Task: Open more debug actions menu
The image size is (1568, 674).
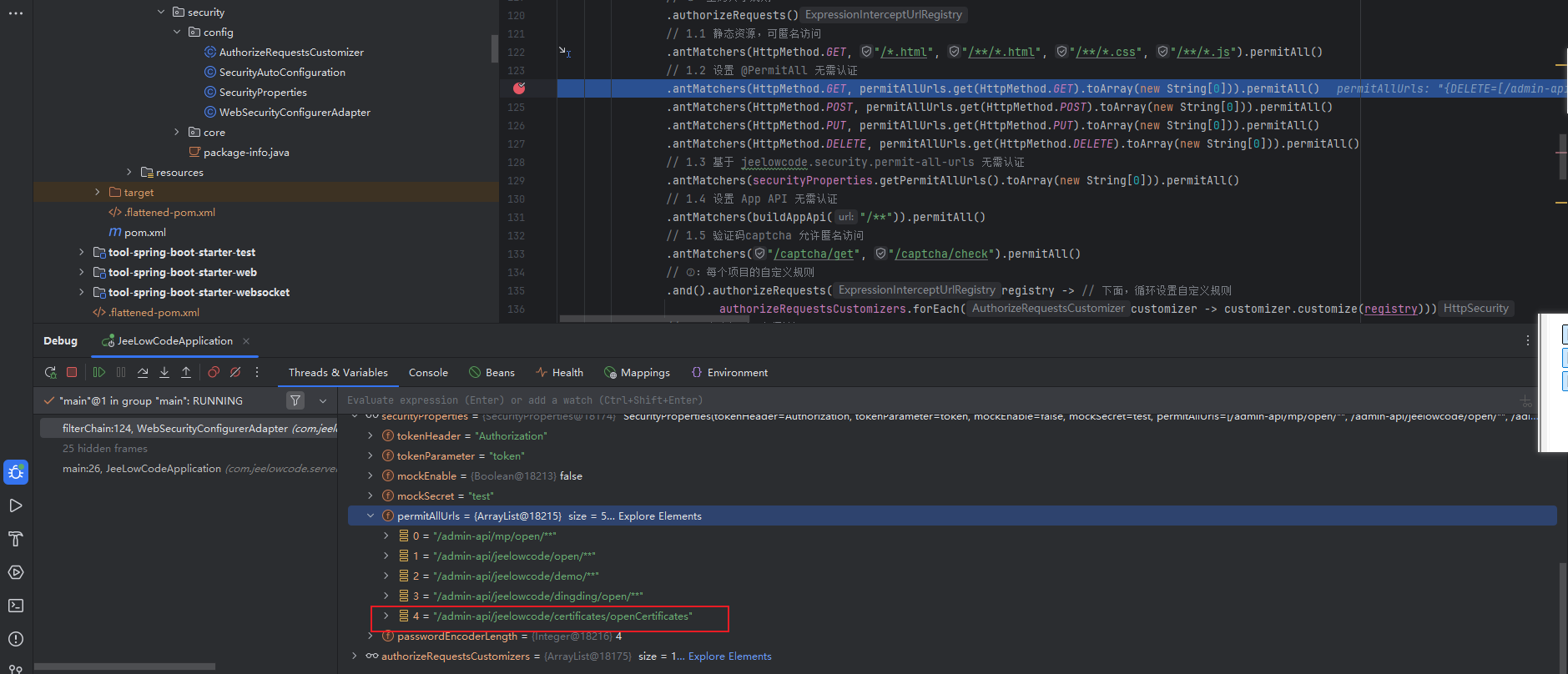Action: [257, 372]
